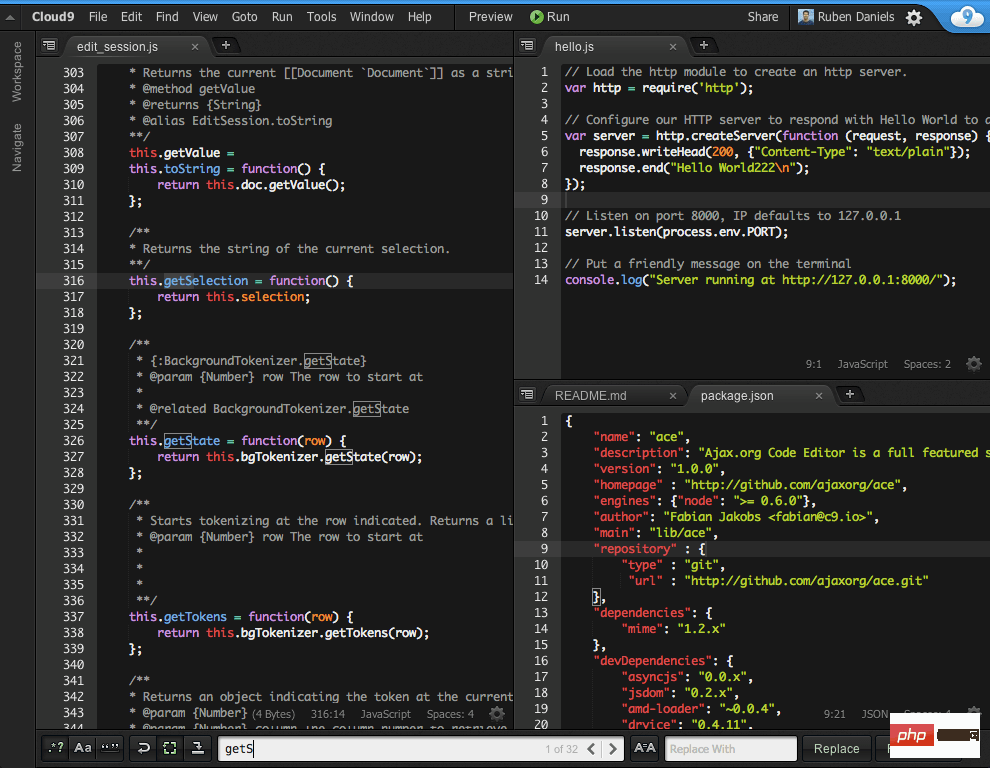Image resolution: width=990 pixels, height=768 pixels.
Task: Click the Replace button
Action: (x=837, y=749)
